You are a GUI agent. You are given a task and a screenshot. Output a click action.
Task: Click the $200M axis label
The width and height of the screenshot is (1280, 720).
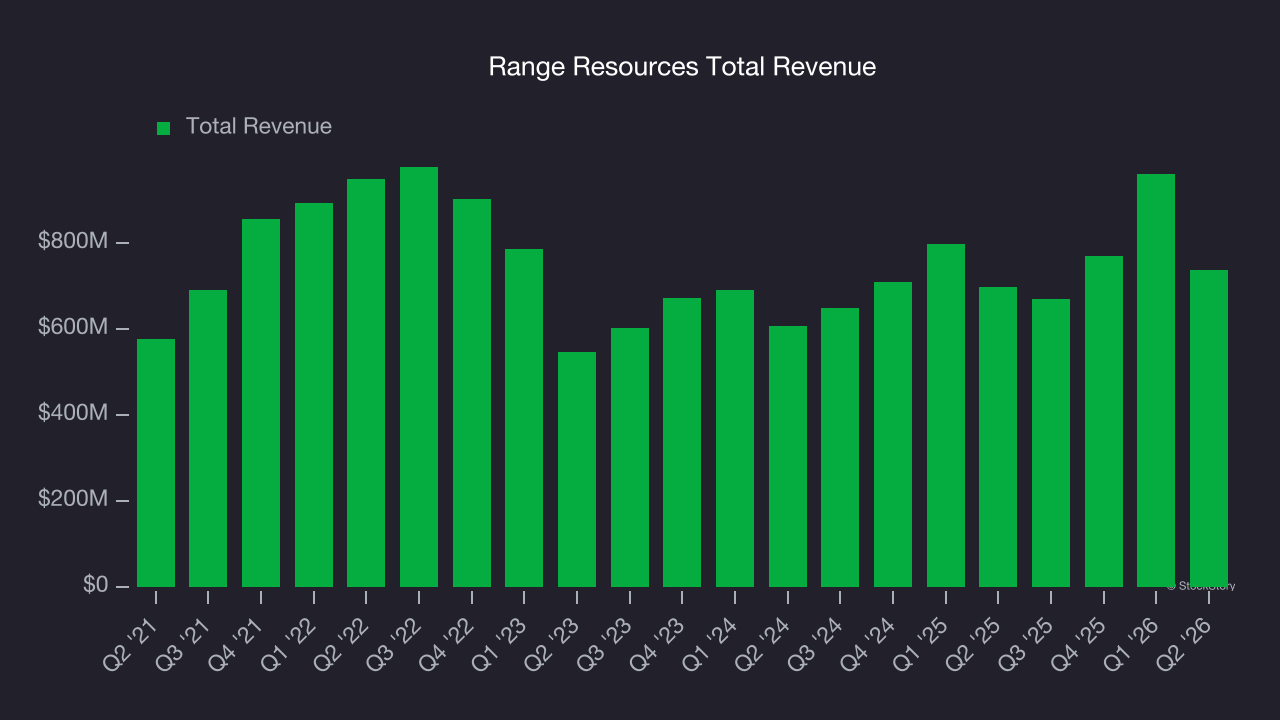click(73, 499)
